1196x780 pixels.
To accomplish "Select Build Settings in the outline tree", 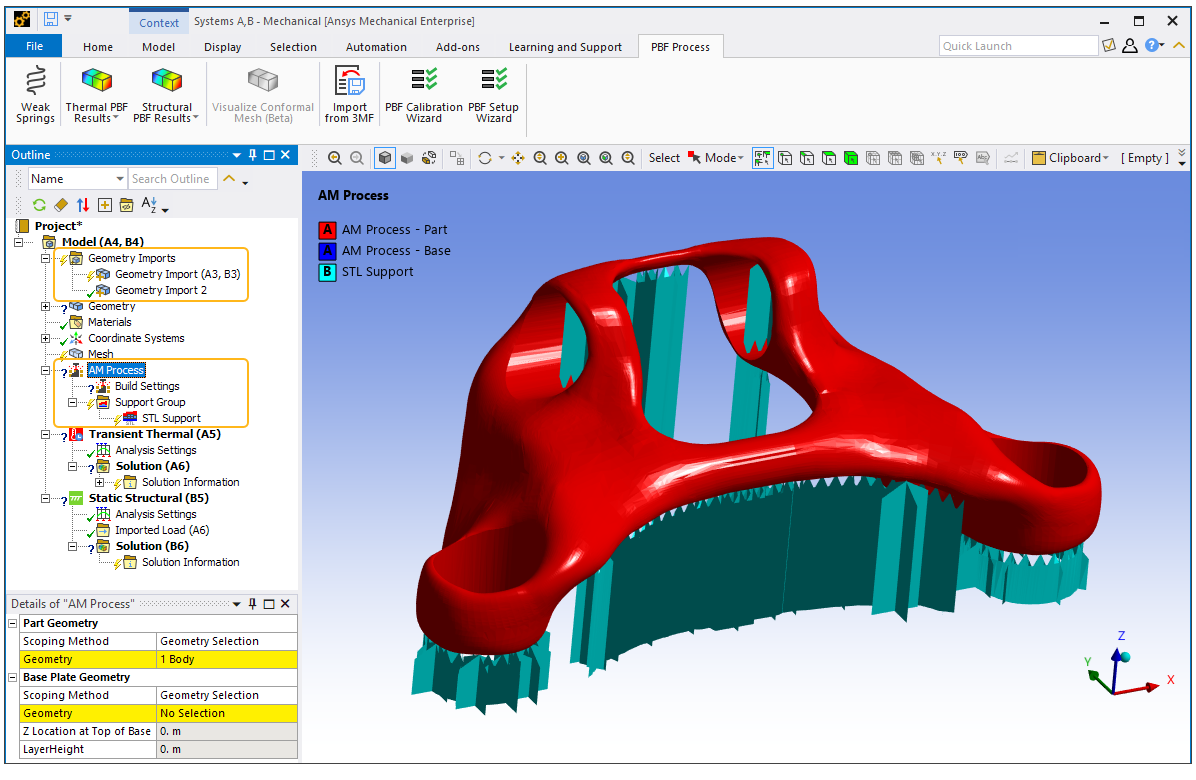I will point(147,386).
